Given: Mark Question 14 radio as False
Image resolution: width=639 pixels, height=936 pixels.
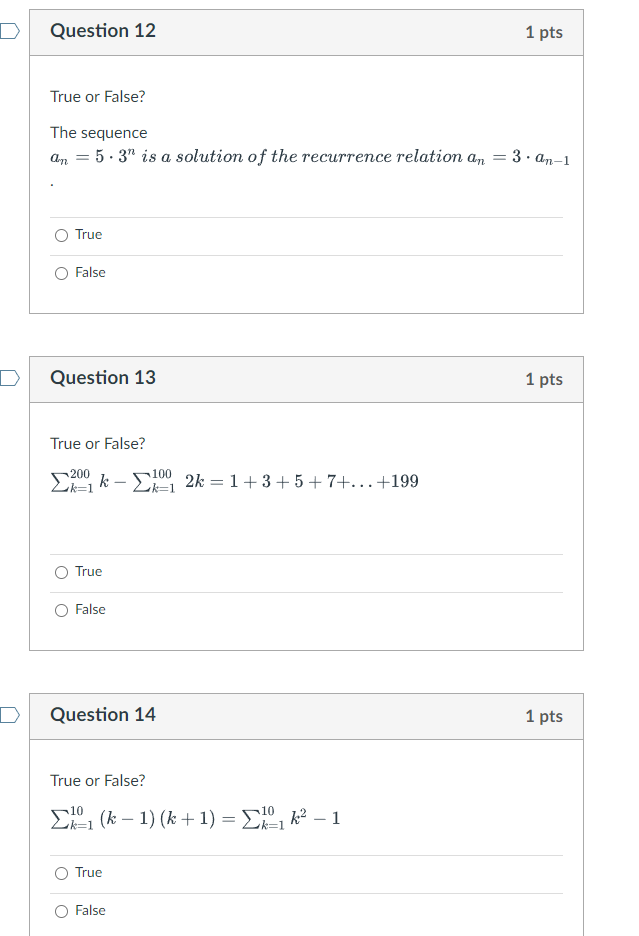Looking at the screenshot, I should click(62, 911).
